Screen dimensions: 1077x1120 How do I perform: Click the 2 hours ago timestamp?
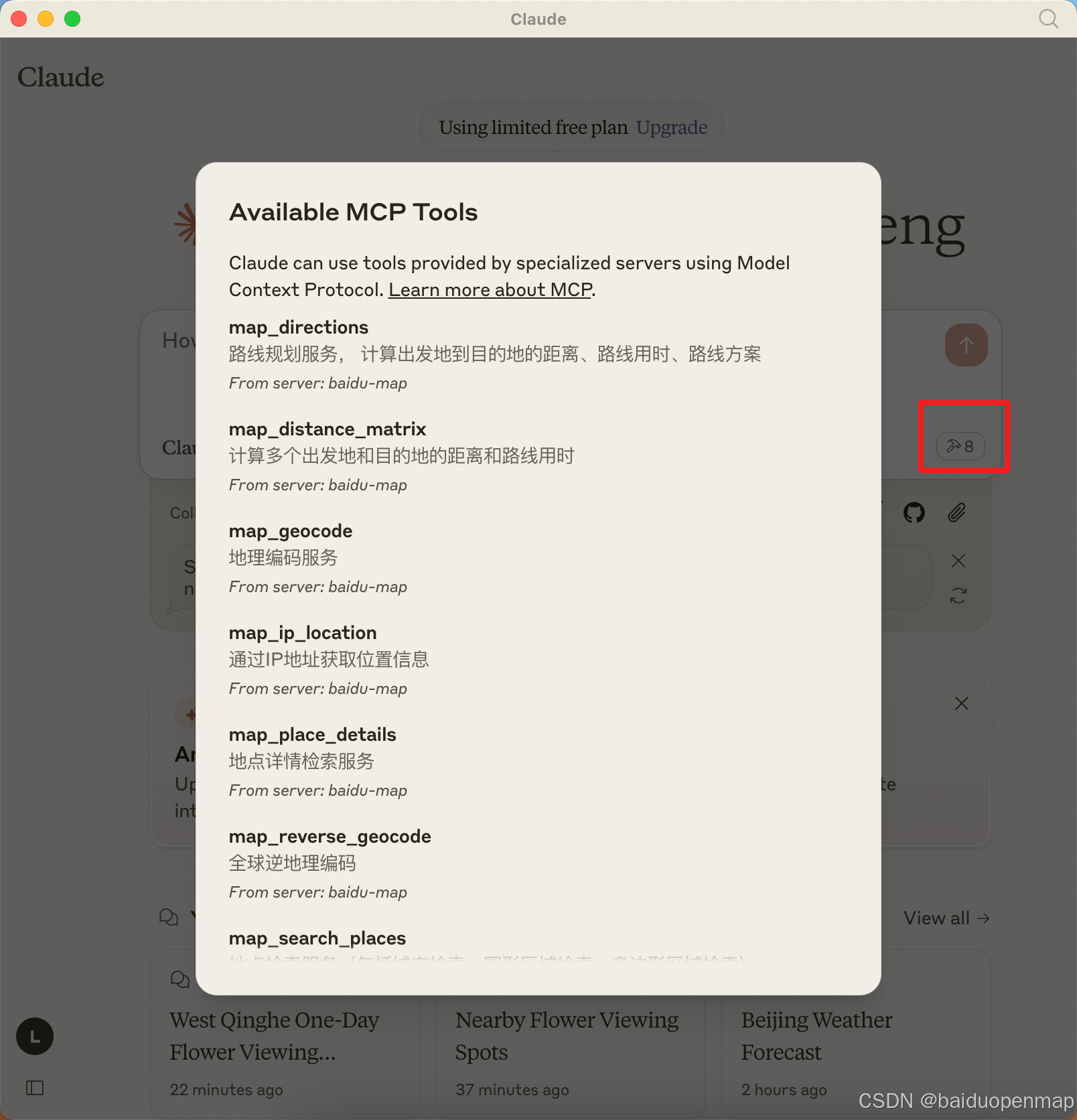coord(784,1090)
